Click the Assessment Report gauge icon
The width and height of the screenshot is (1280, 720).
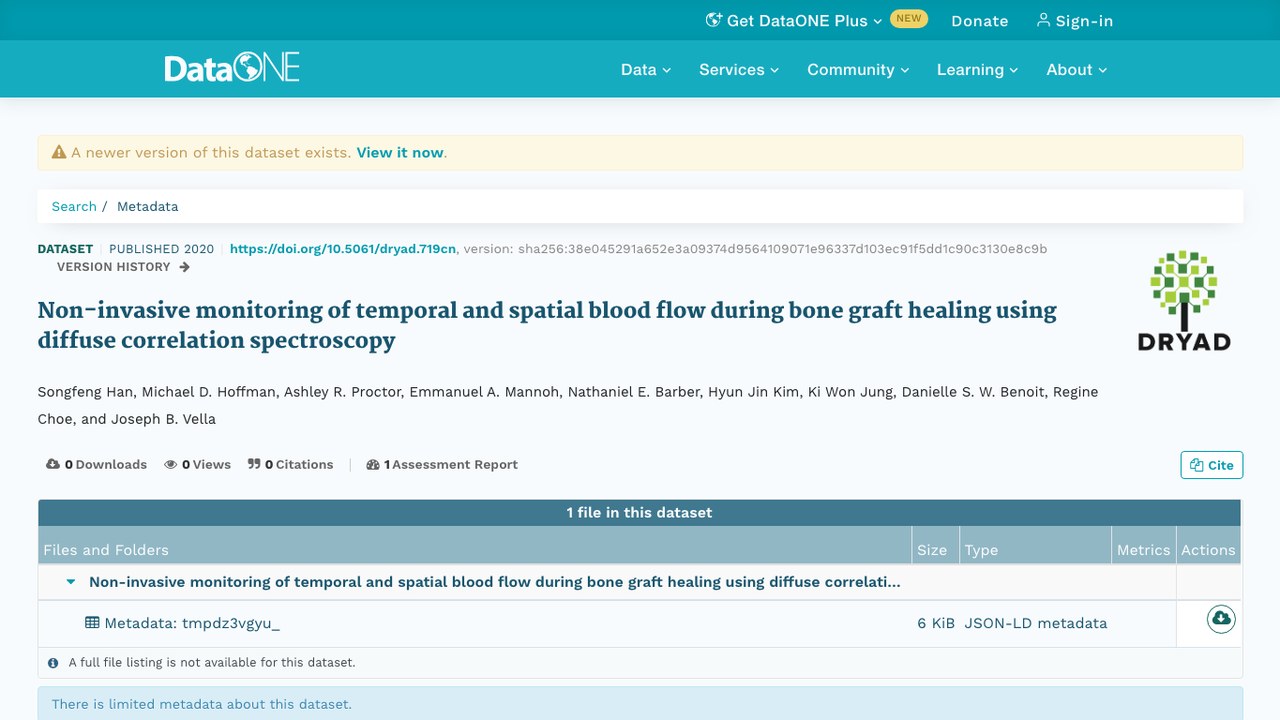coord(373,464)
